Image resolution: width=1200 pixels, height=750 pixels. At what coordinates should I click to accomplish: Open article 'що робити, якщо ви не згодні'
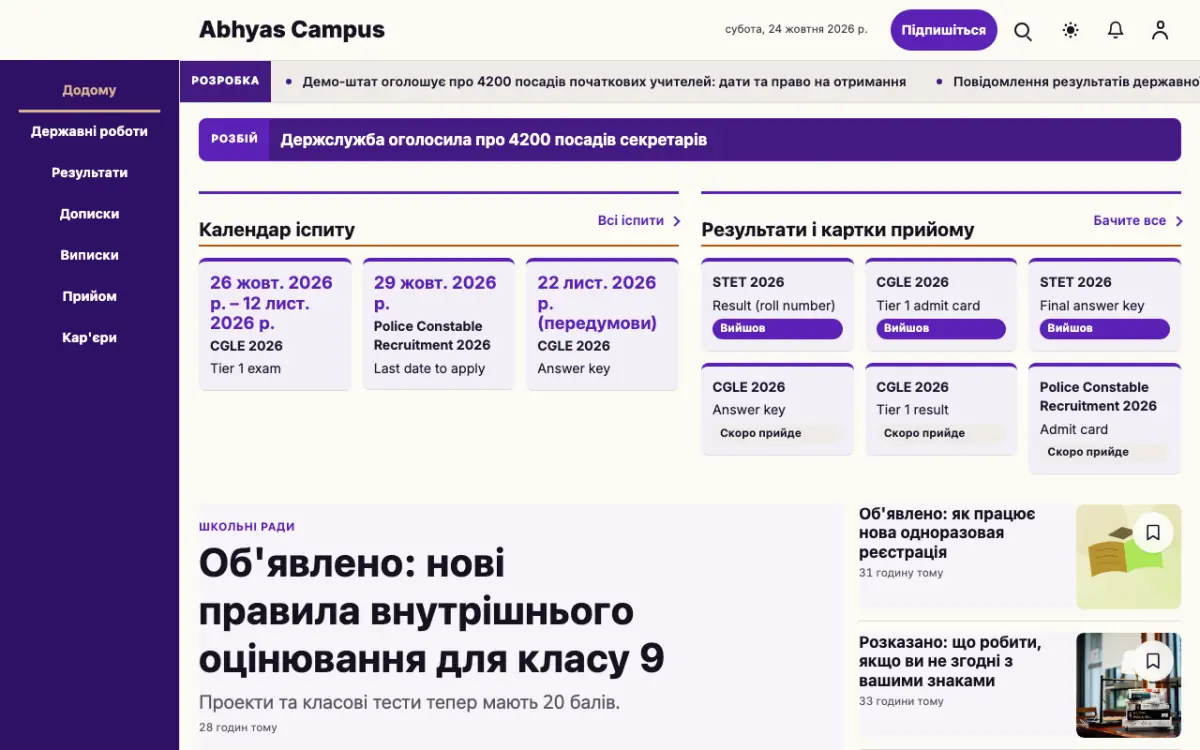[x=950, y=661]
